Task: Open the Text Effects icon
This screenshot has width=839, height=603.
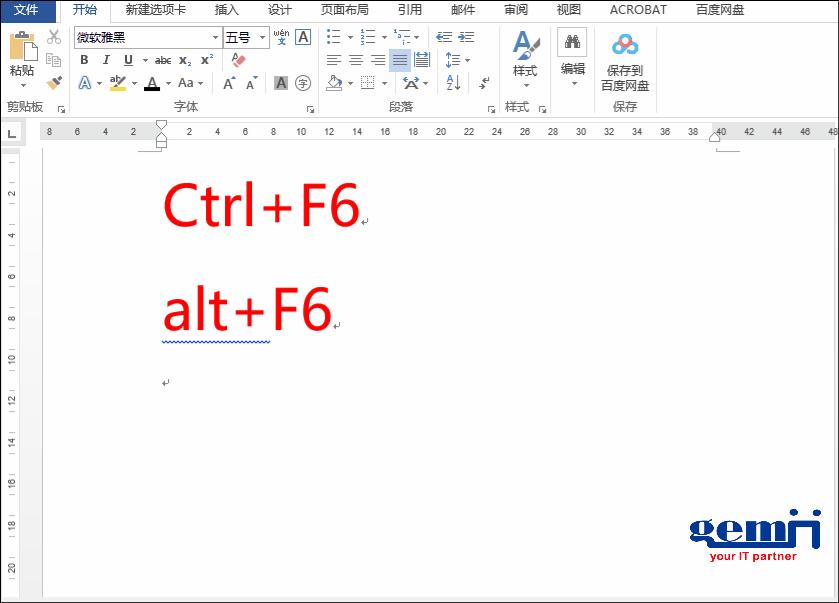Action: coord(85,81)
